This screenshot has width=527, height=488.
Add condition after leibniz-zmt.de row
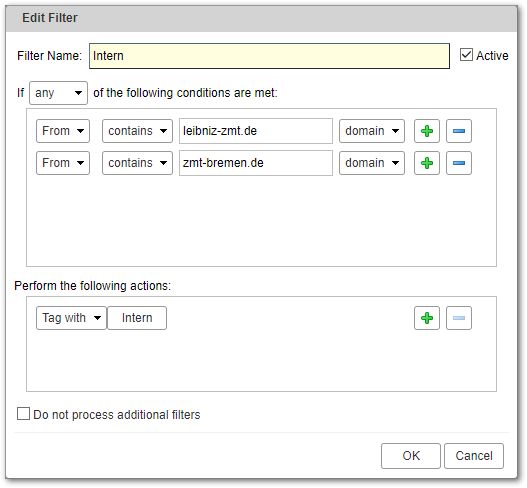pyautogui.click(x=427, y=131)
